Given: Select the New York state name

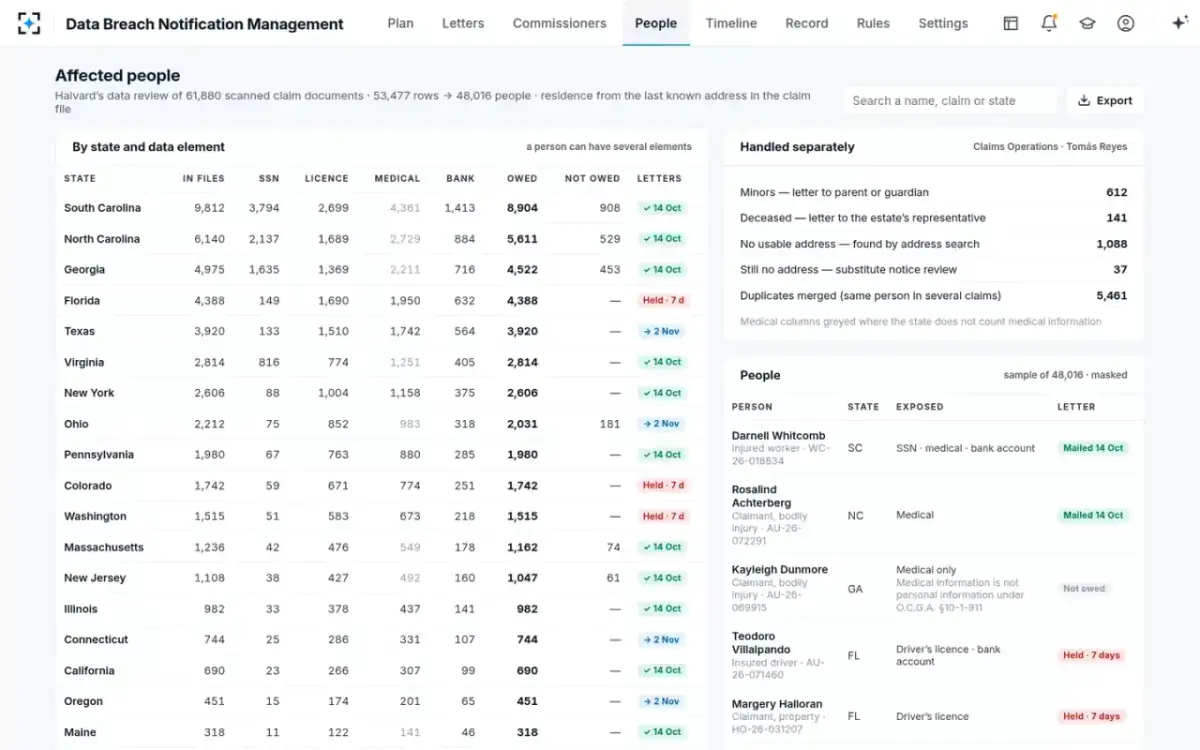Looking at the screenshot, I should (x=89, y=393).
